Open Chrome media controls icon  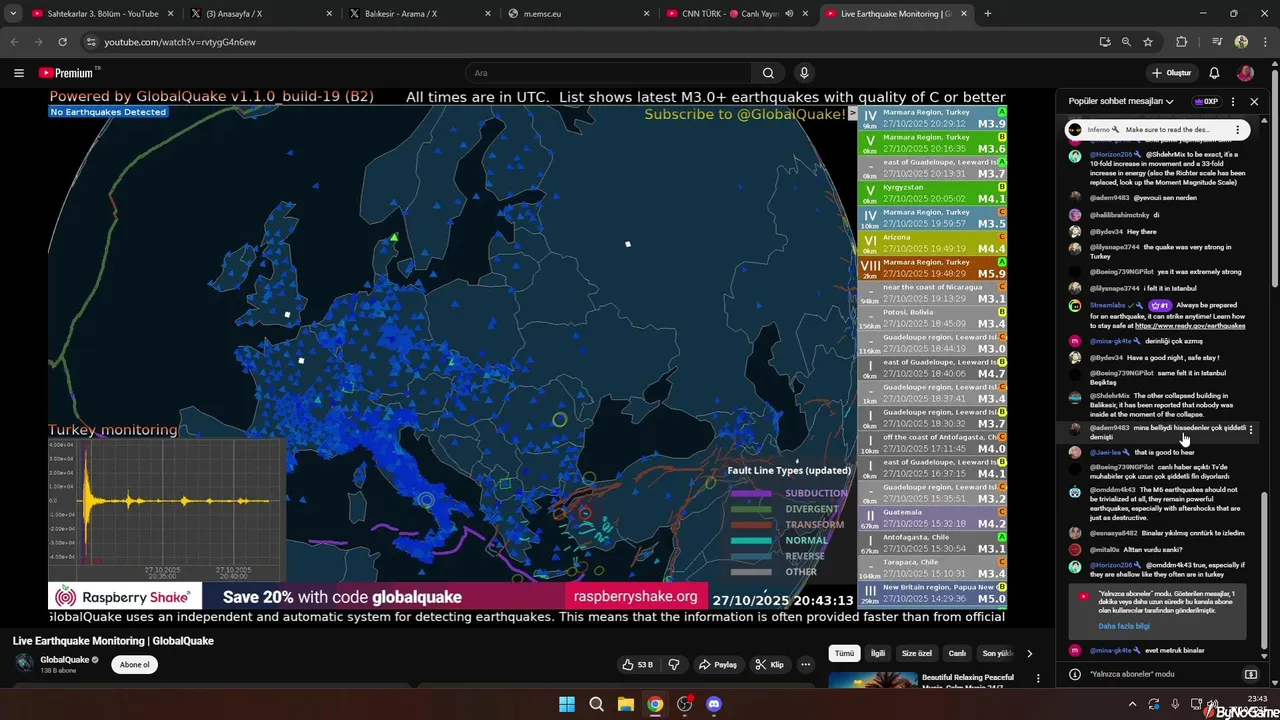[1217, 42]
